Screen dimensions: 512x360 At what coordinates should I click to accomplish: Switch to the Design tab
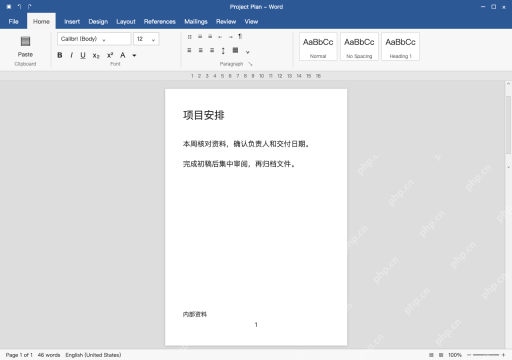click(x=98, y=22)
